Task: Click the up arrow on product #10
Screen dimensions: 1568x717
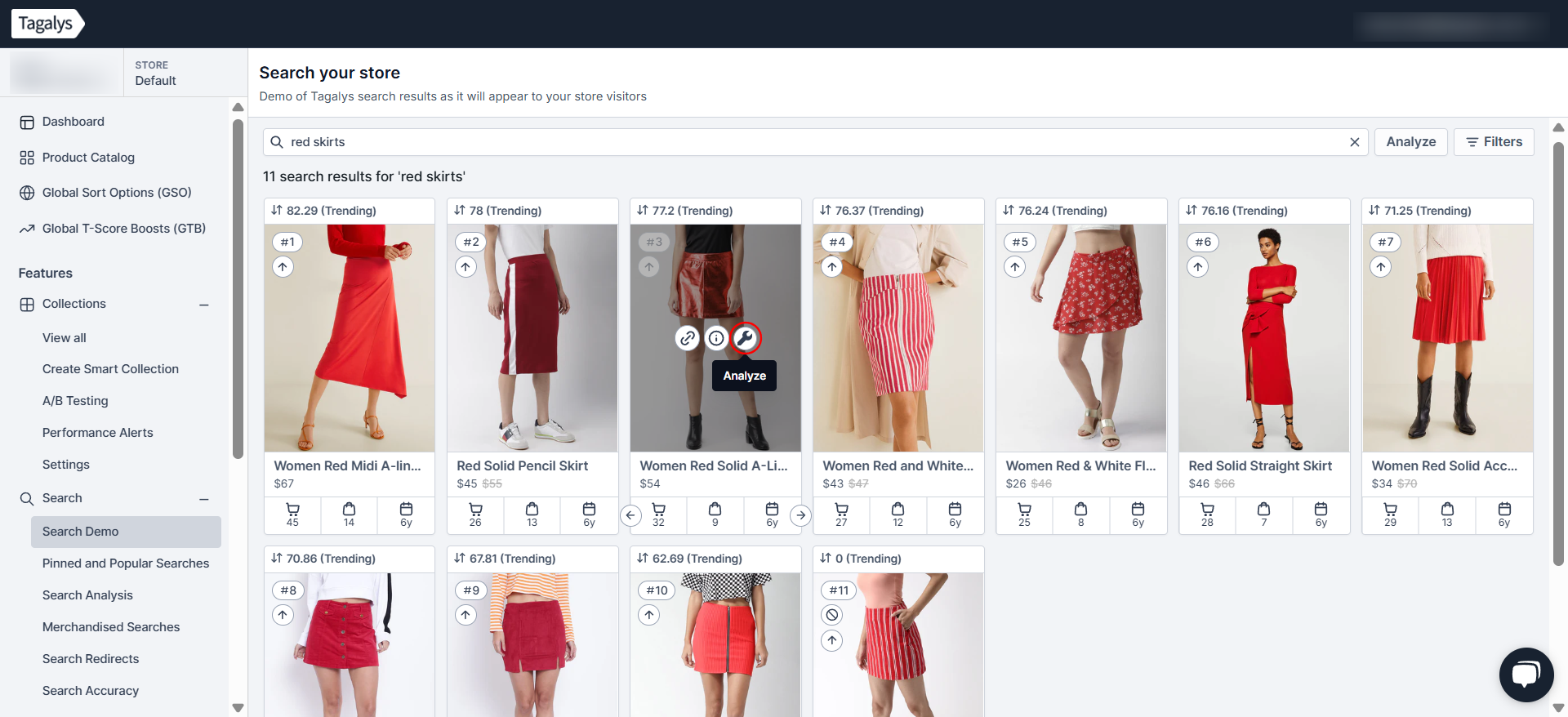Action: click(x=648, y=615)
